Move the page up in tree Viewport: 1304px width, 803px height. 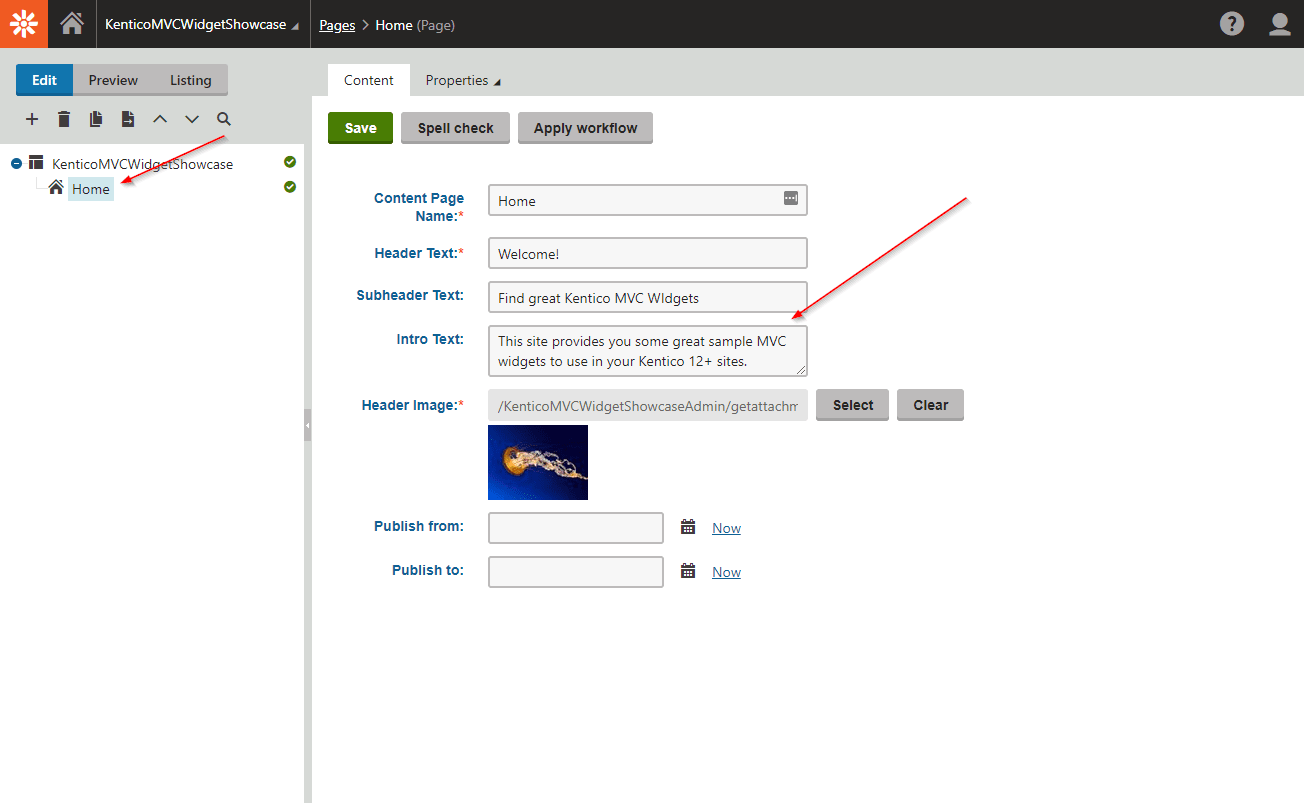160,119
